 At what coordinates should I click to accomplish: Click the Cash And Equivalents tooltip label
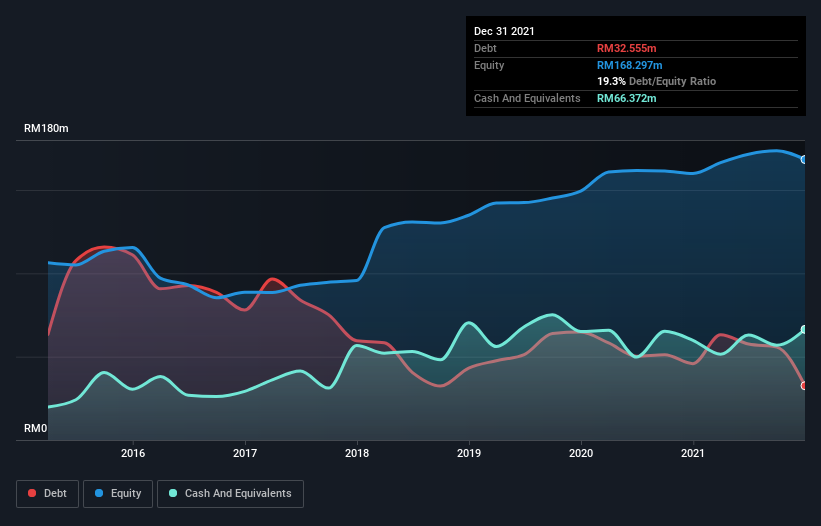[x=527, y=98]
